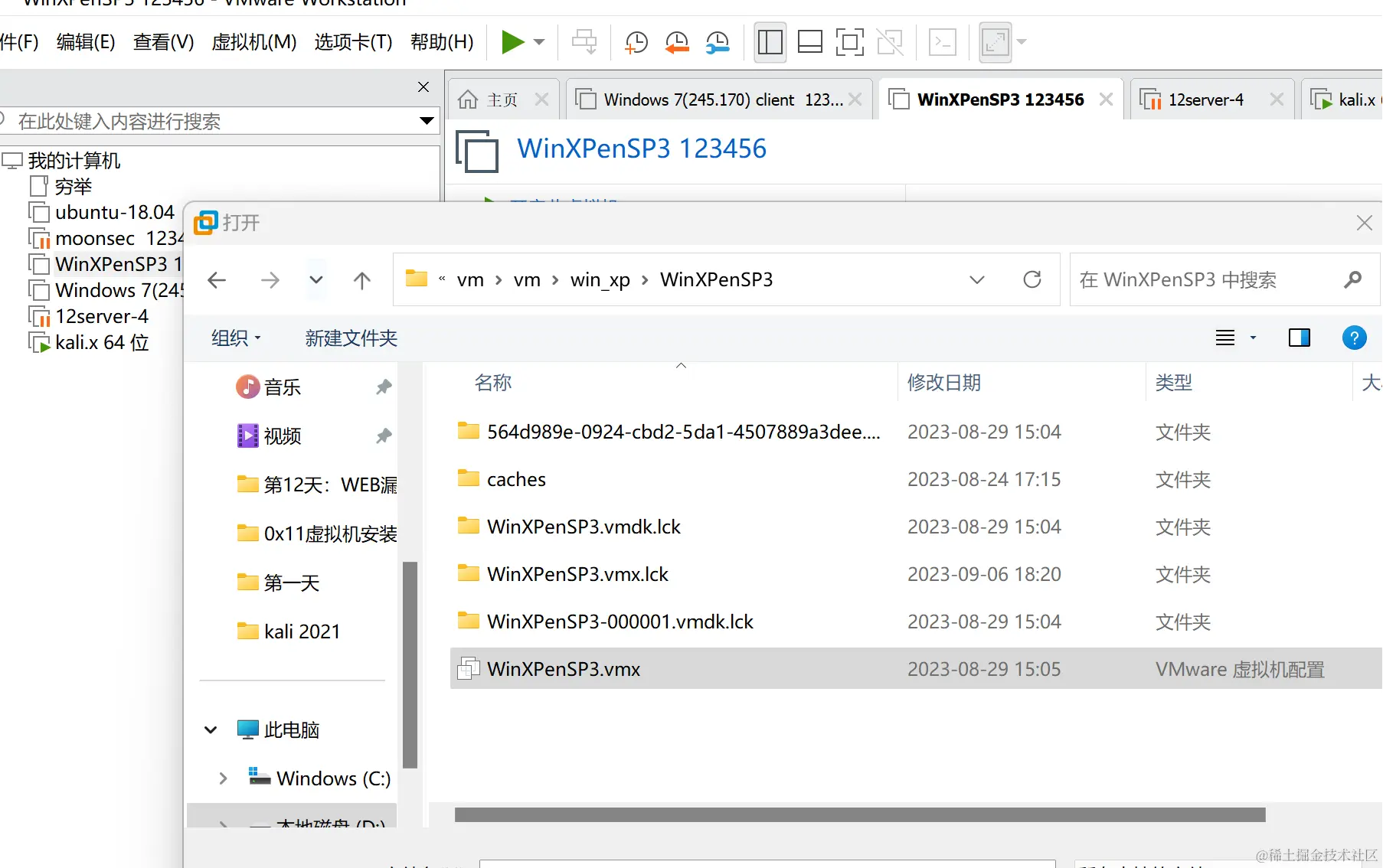Open the 查看(V) menu

click(163, 42)
